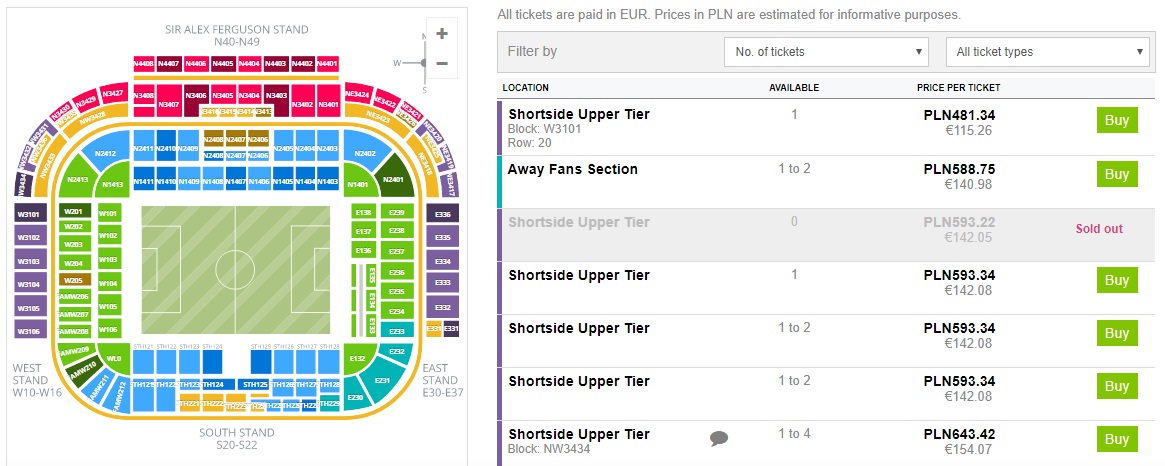Select the teal E231 corner block
The image size is (1165, 466).
pos(382,380)
